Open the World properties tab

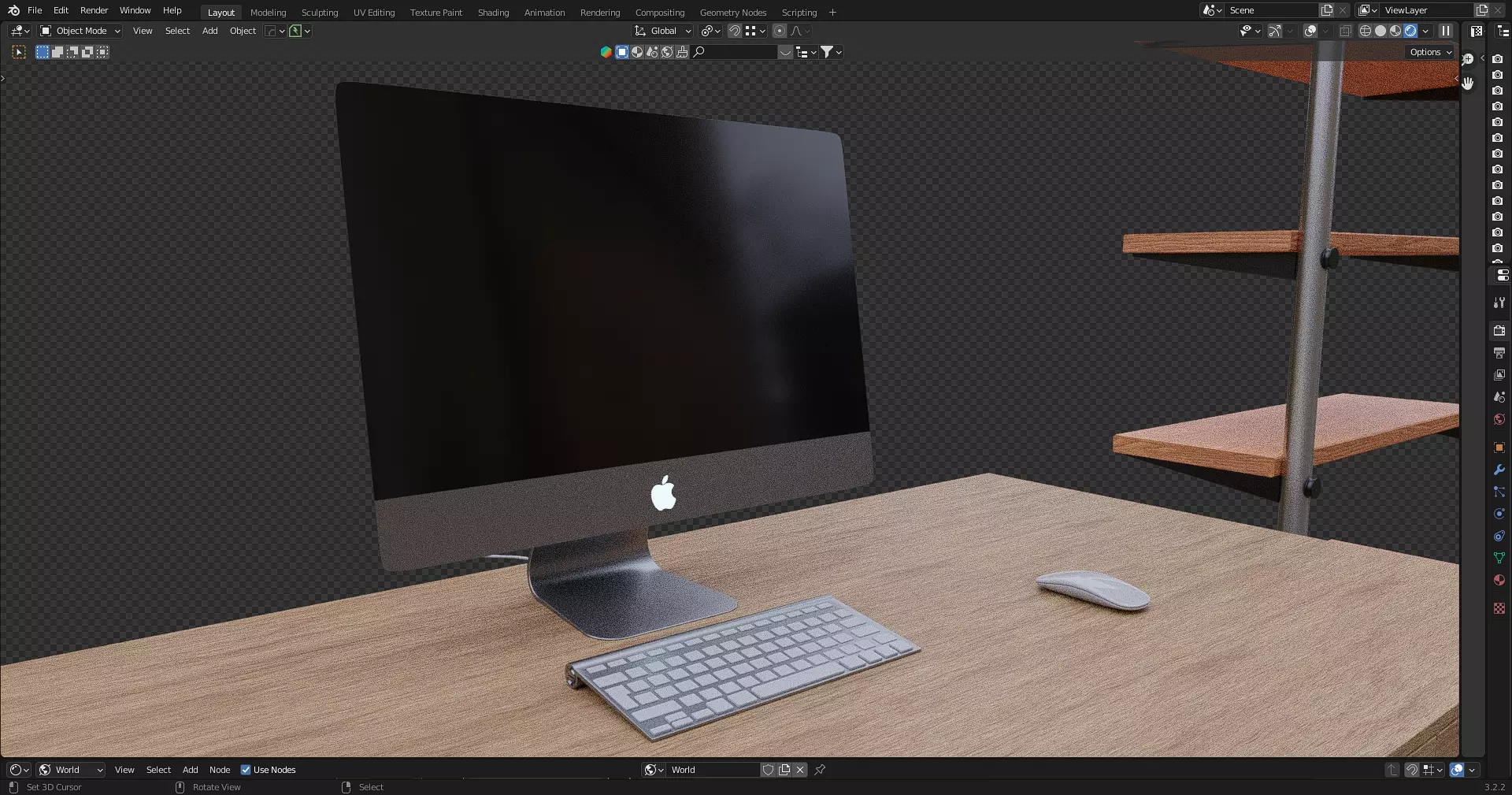(x=1499, y=419)
